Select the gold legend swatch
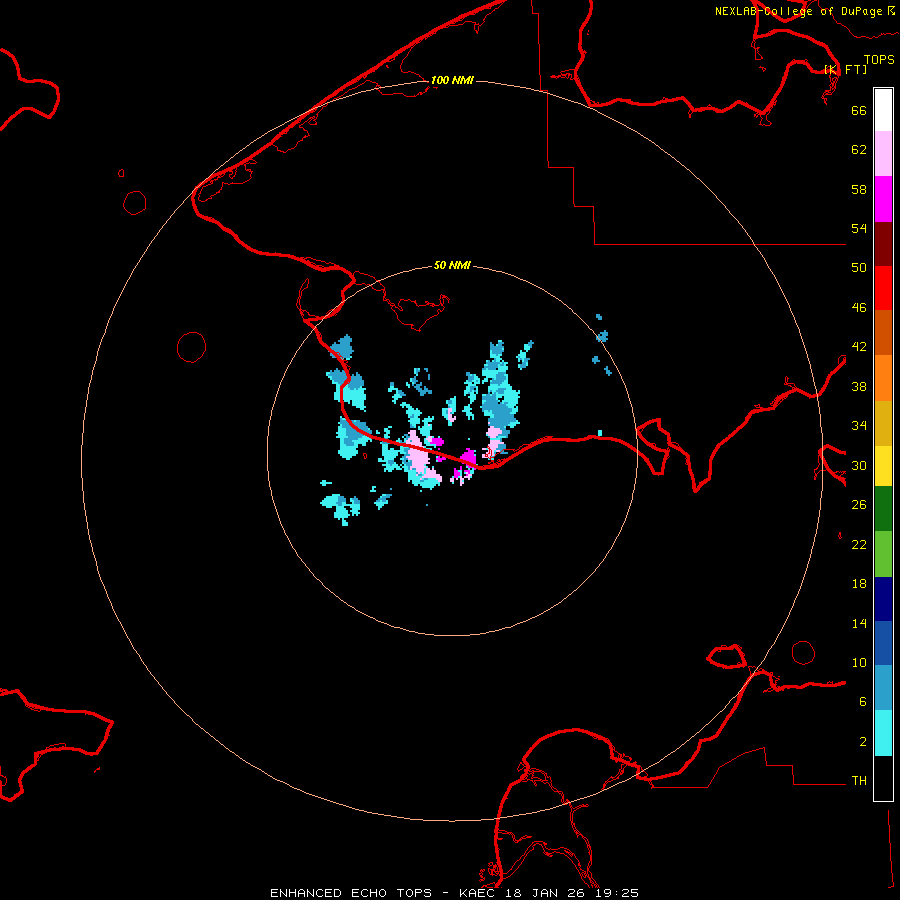 point(883,423)
